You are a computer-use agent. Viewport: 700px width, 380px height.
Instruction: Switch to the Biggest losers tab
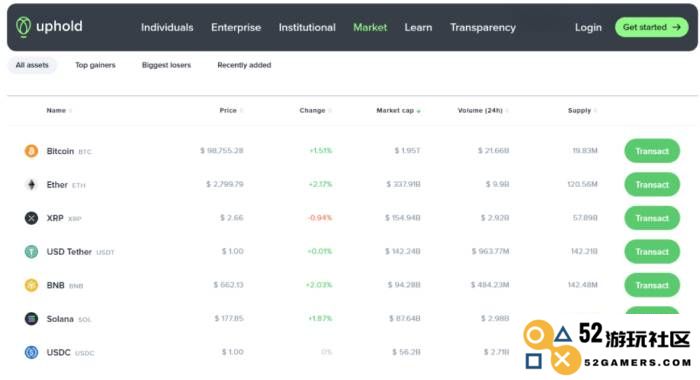(166, 65)
